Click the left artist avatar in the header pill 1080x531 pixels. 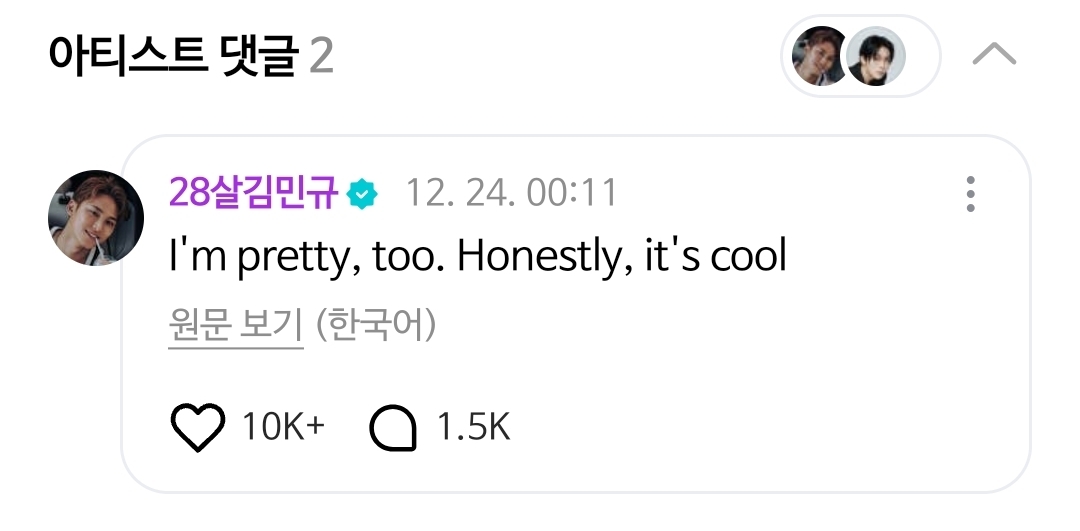(x=820, y=56)
